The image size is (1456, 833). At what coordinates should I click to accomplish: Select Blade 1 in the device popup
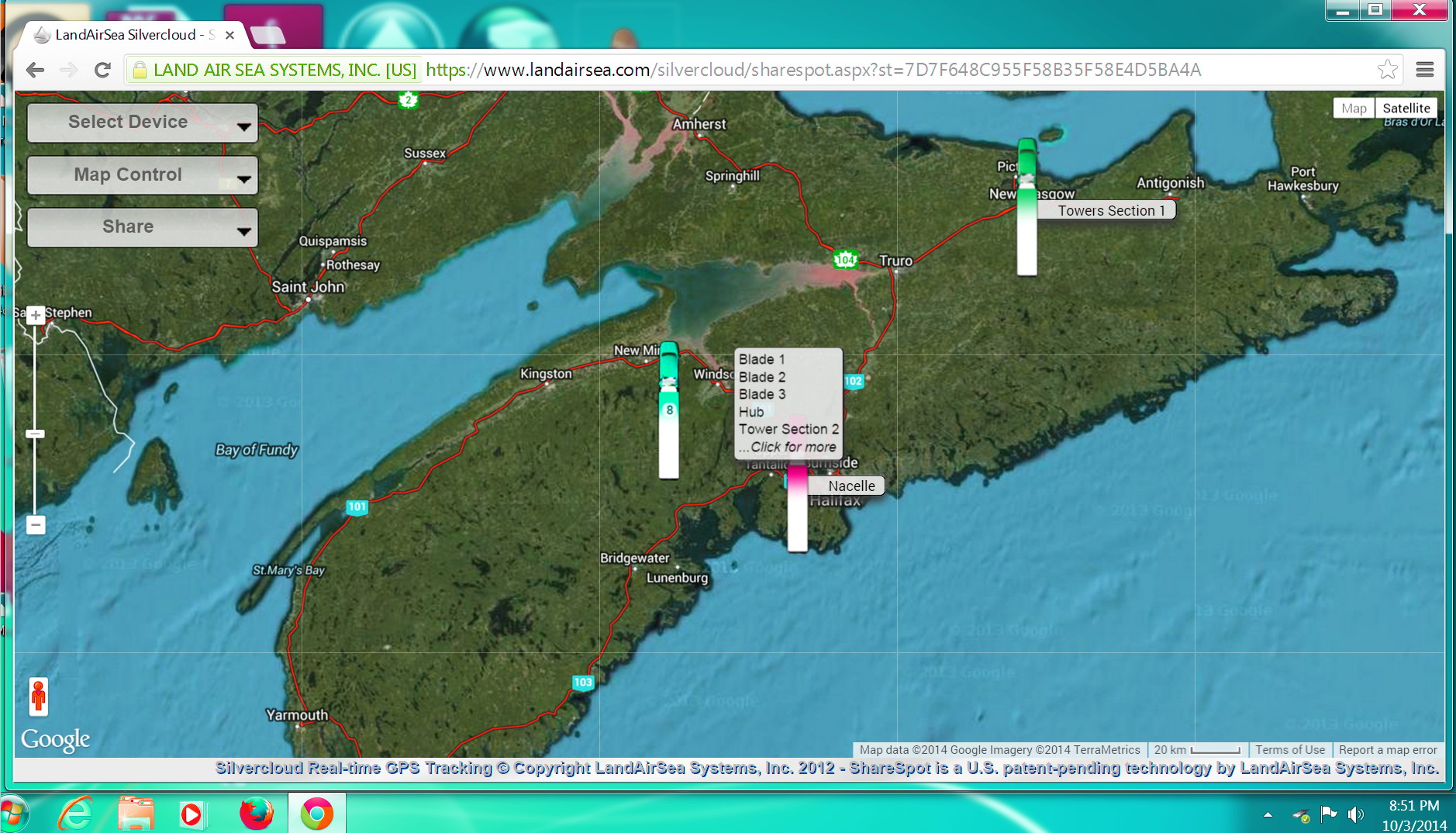click(x=762, y=360)
